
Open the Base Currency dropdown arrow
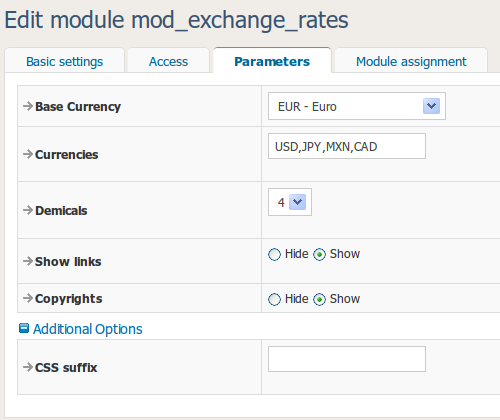431,106
